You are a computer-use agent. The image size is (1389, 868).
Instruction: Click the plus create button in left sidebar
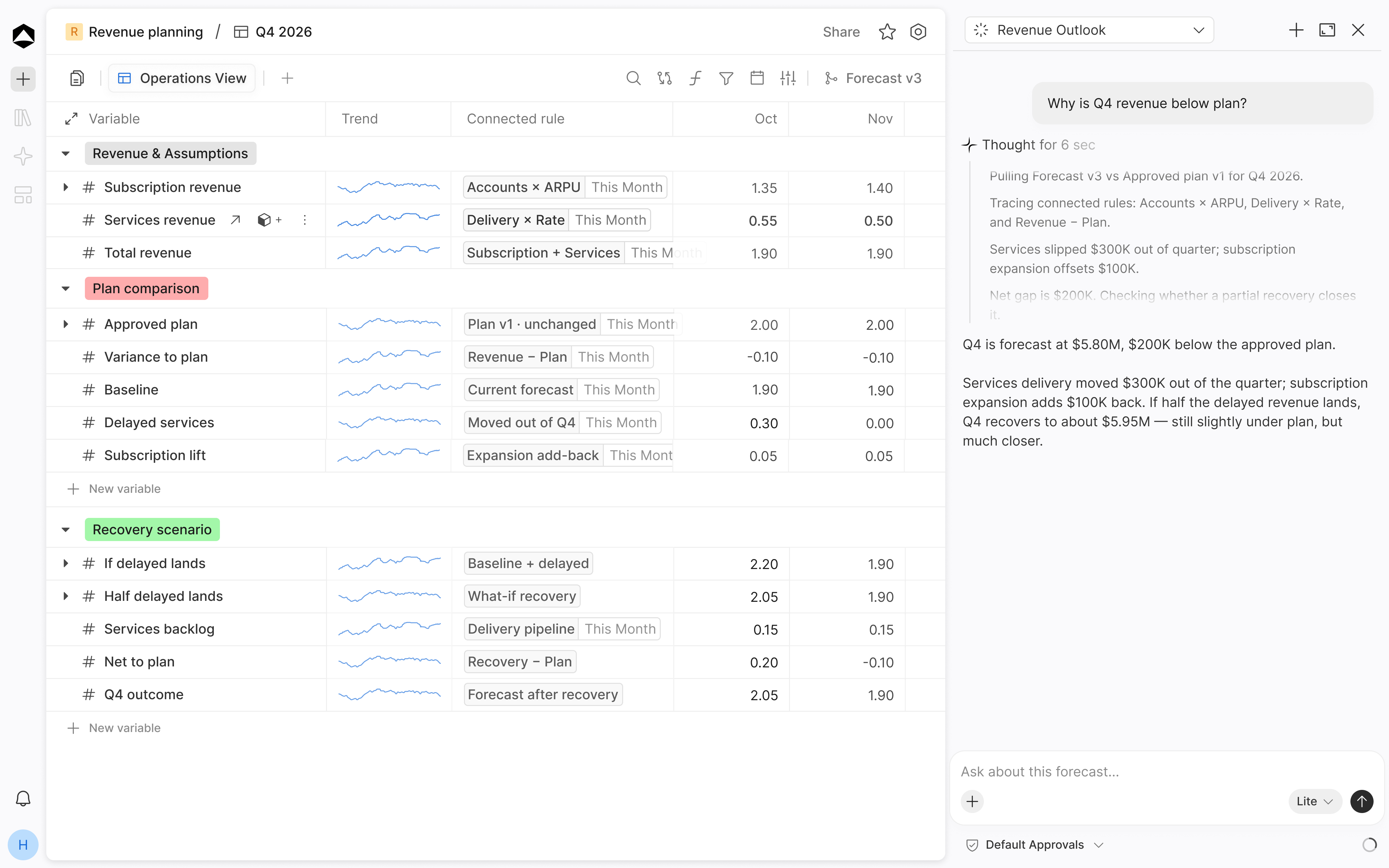coord(23,79)
